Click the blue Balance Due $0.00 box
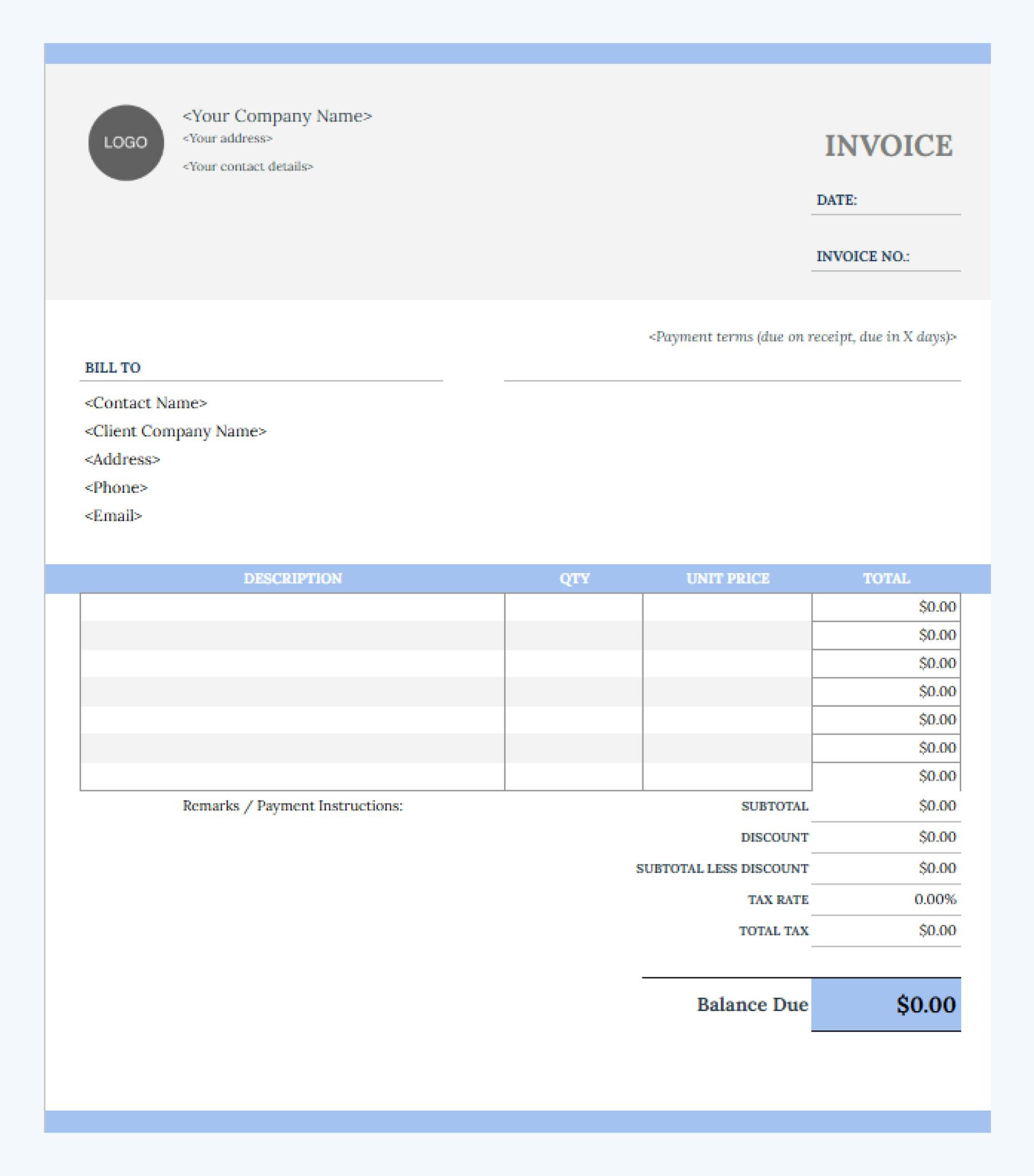This screenshot has width=1034, height=1176. (886, 1004)
